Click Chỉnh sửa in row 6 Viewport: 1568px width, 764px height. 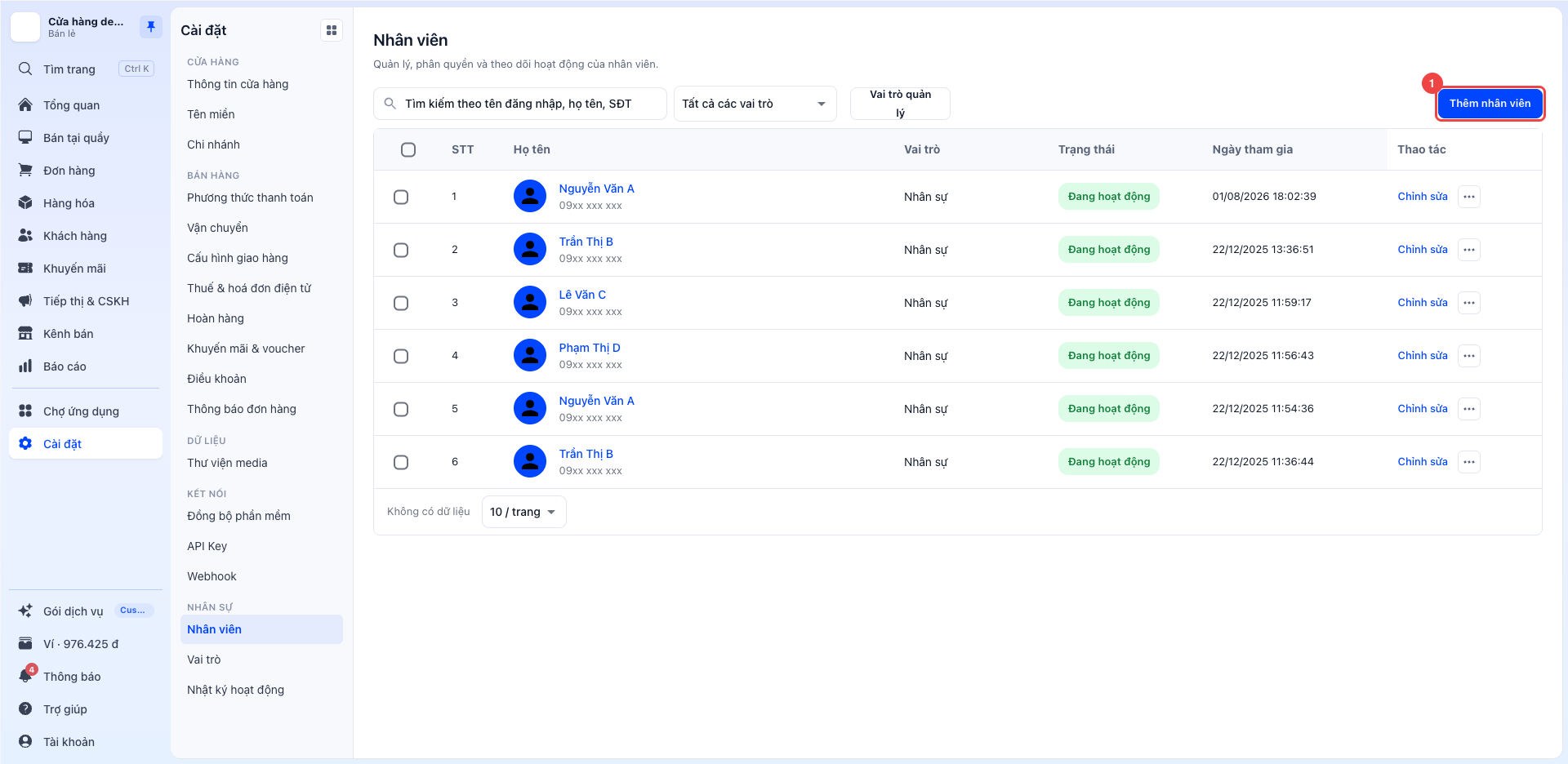(1422, 462)
